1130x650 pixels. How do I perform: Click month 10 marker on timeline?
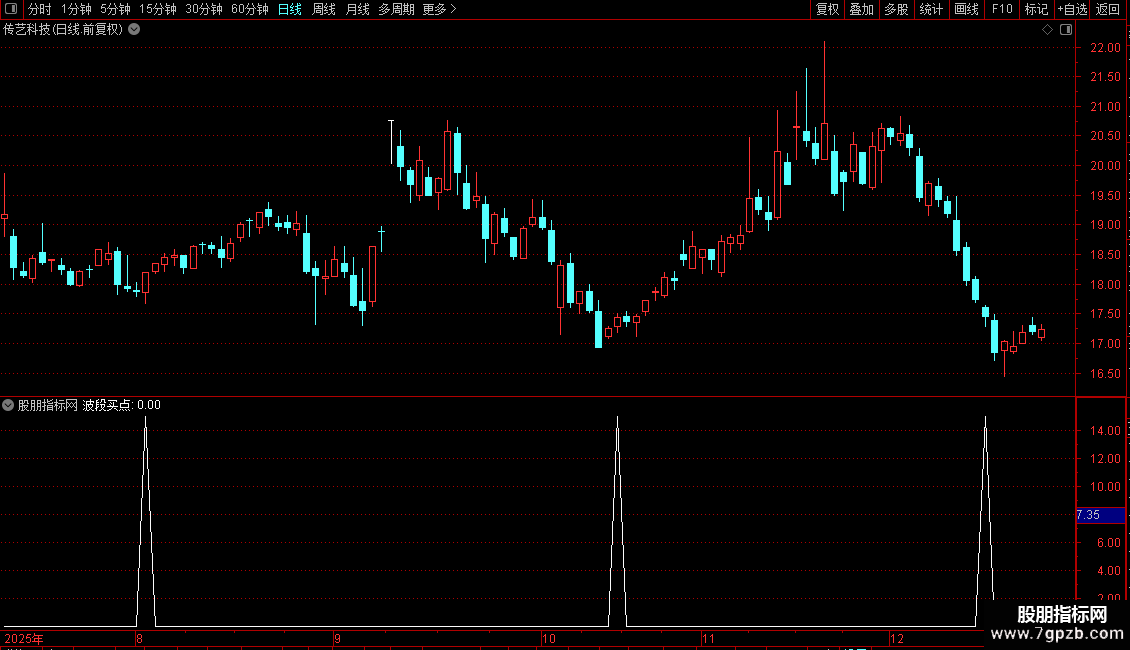pyautogui.click(x=549, y=638)
